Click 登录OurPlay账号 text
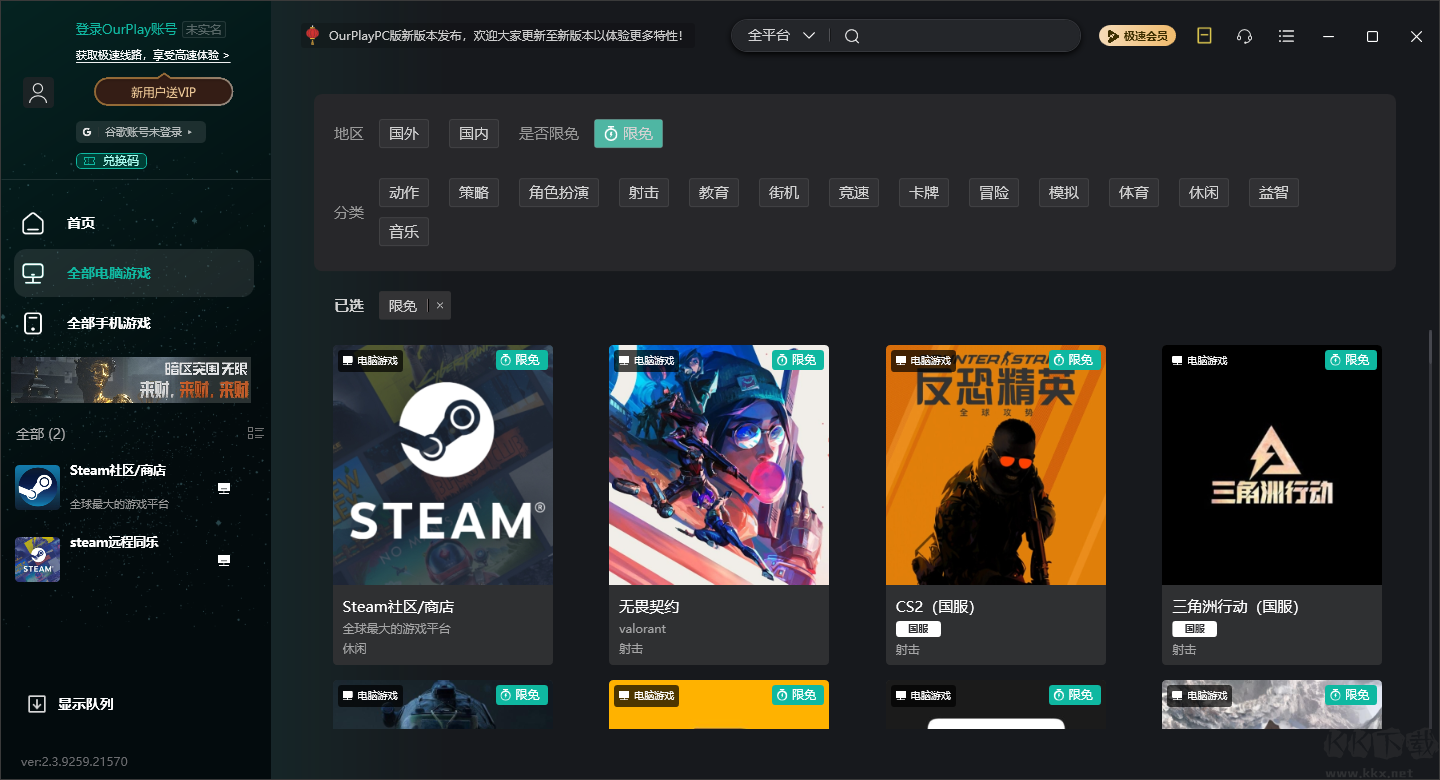This screenshot has height=780, width=1440. pos(127,30)
